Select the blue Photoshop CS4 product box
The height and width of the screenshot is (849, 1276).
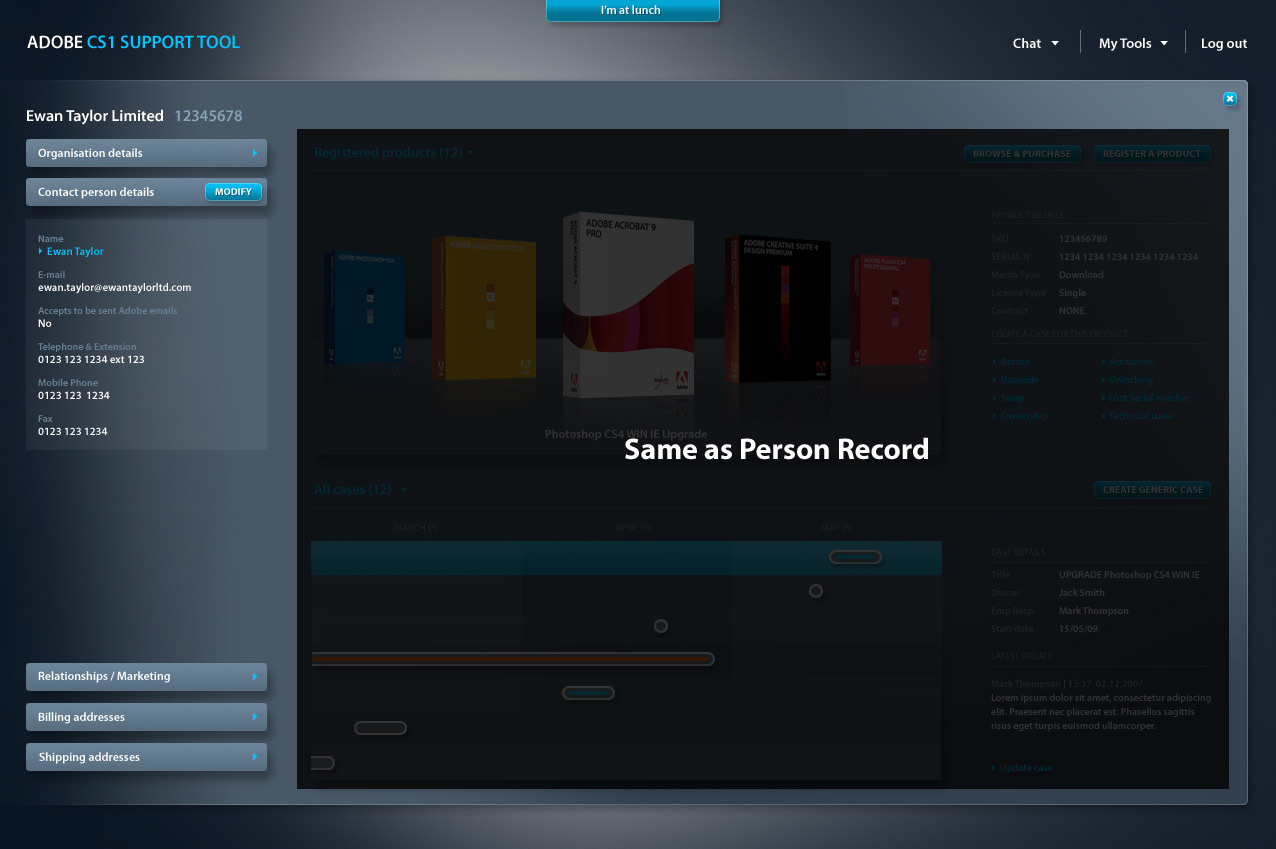[x=364, y=307]
